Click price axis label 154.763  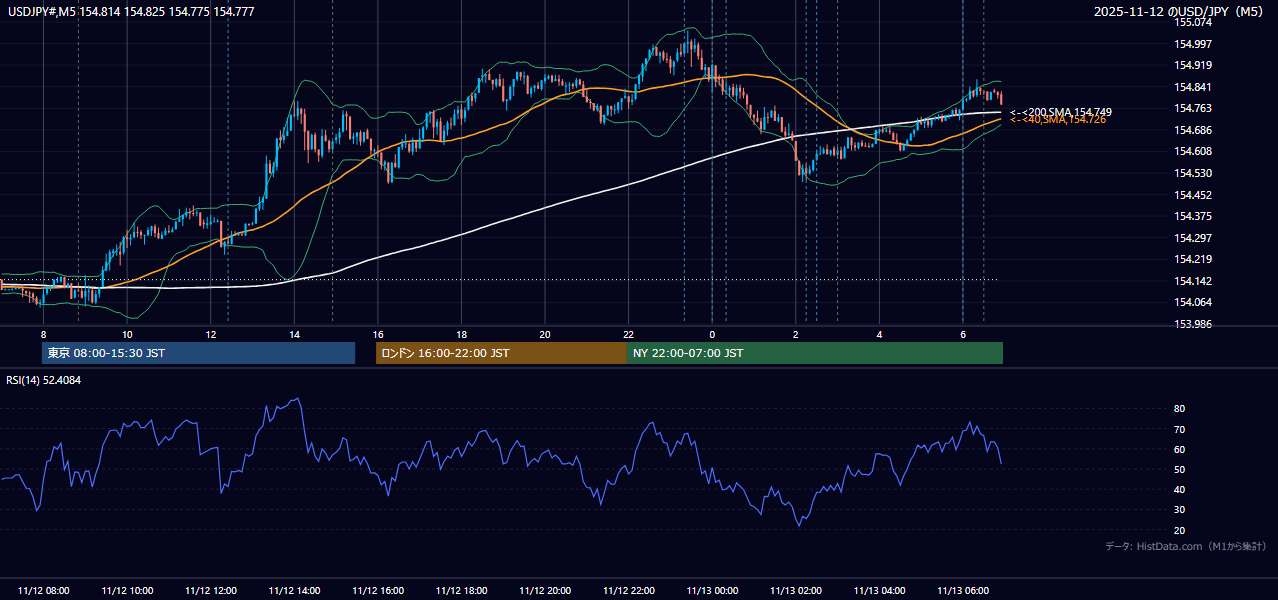[1192, 108]
